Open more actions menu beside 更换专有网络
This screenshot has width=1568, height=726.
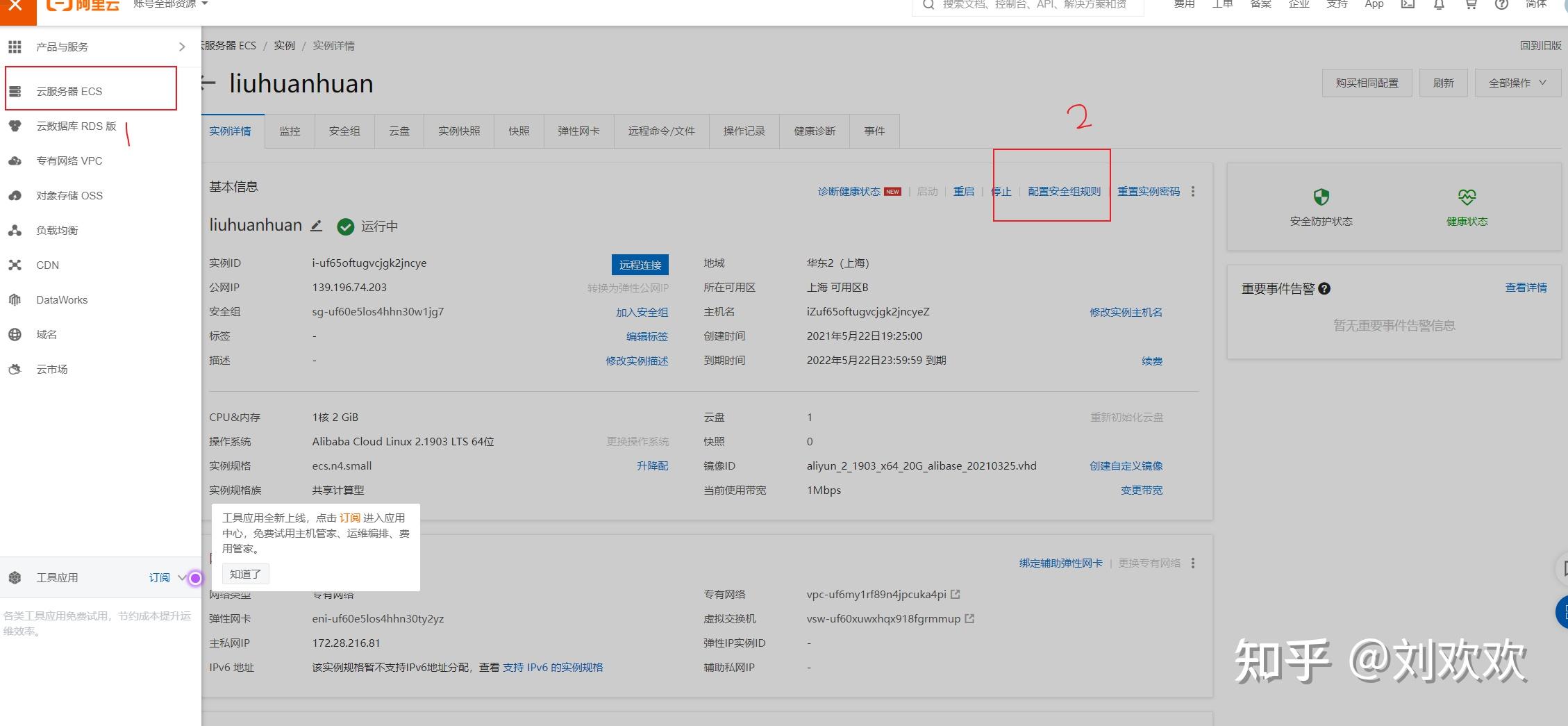coord(1193,563)
